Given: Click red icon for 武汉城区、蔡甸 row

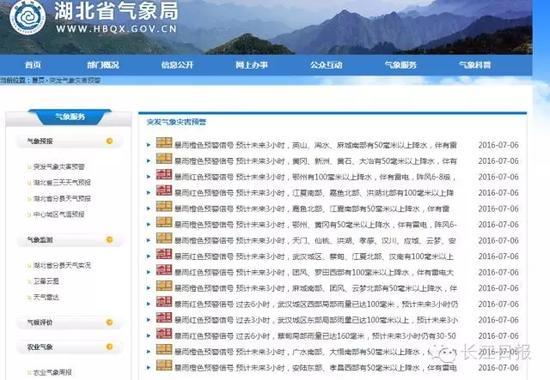Looking at the screenshot, I should click(164, 254).
